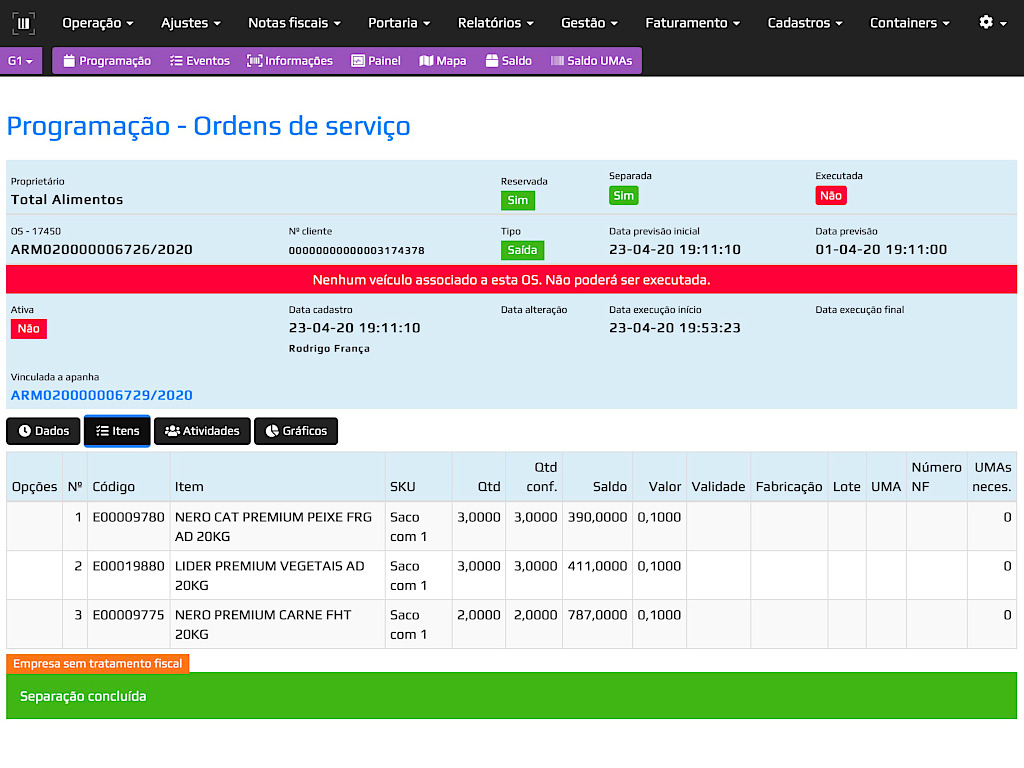
Task: Click NERO CAT PREMIUM PEIXE FRG item
Action: [x=273, y=526]
